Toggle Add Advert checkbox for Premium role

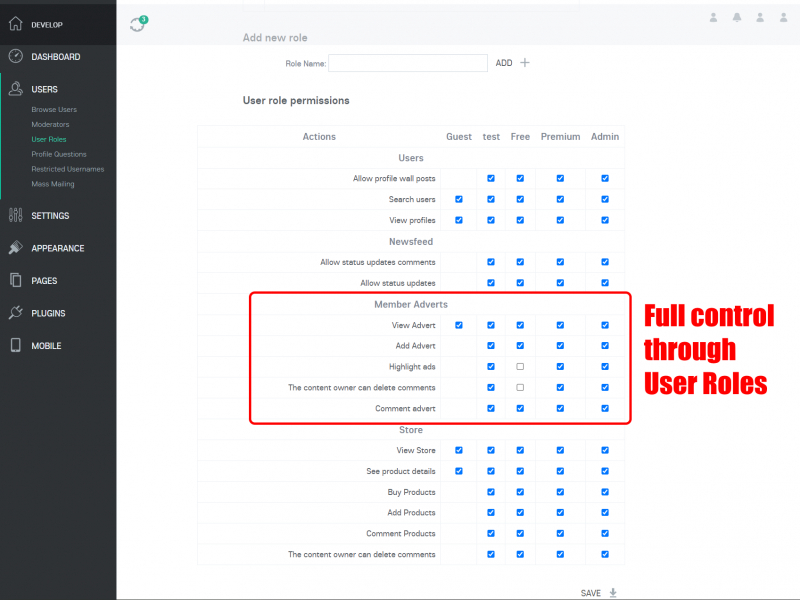[560, 346]
